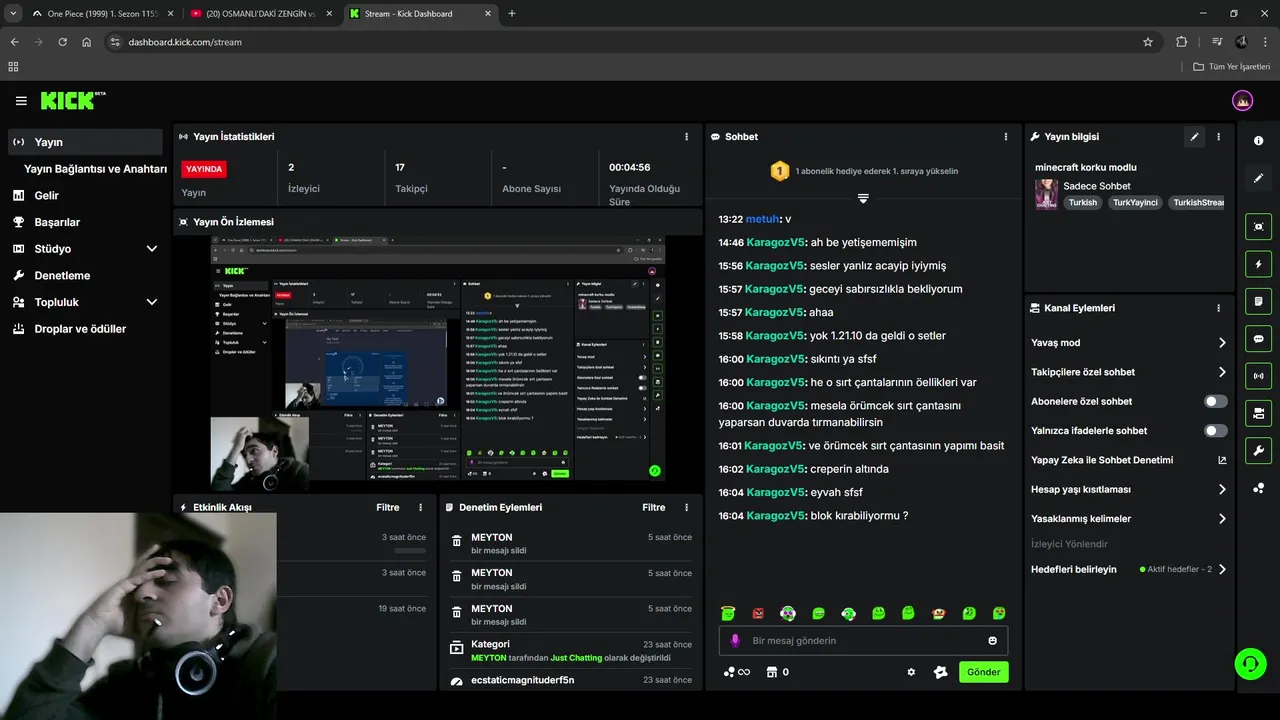Open the green headset support button
Screen dimensions: 1280x720
[1249, 663]
